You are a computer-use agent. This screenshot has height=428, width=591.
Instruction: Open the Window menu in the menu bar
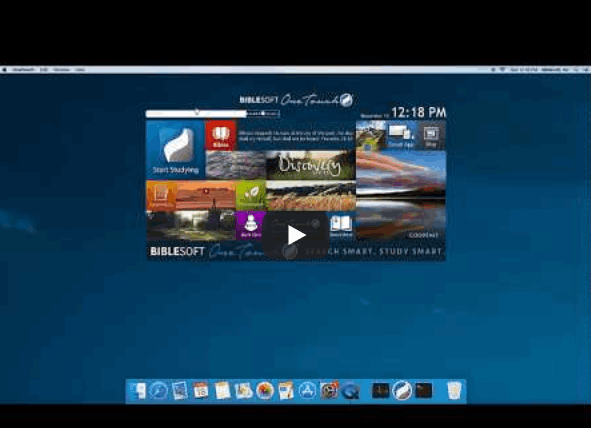coord(61,70)
